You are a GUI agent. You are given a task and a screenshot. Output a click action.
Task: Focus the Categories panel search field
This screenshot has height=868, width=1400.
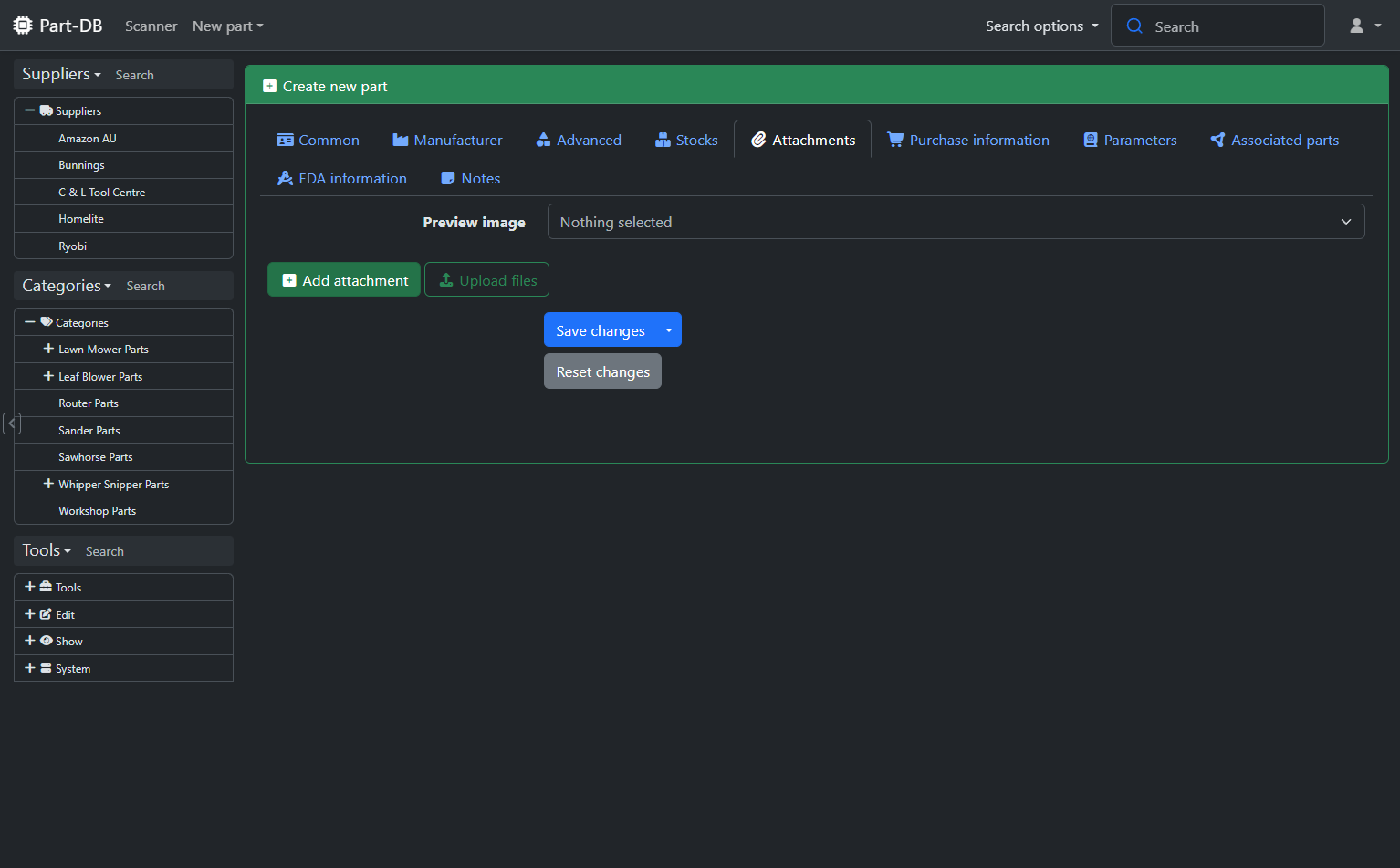[175, 286]
